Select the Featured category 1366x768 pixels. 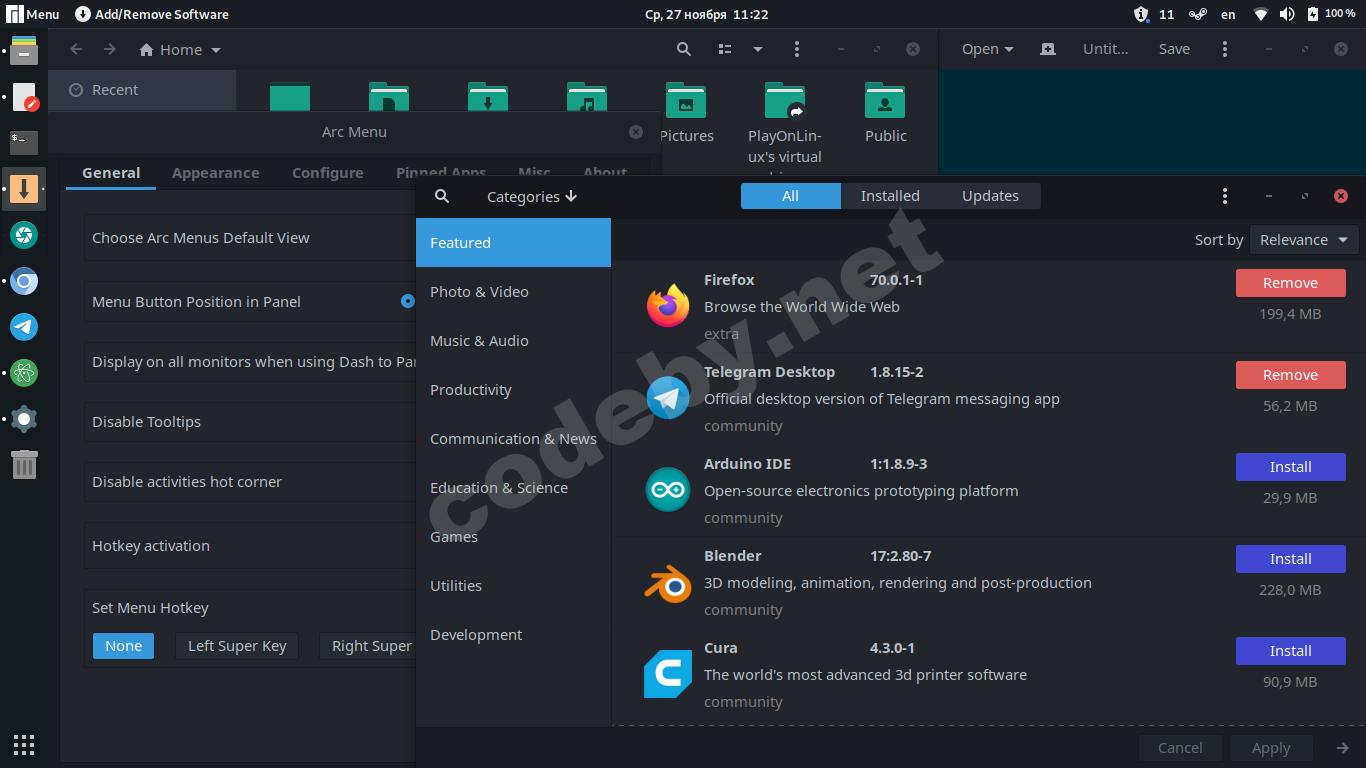pos(513,243)
